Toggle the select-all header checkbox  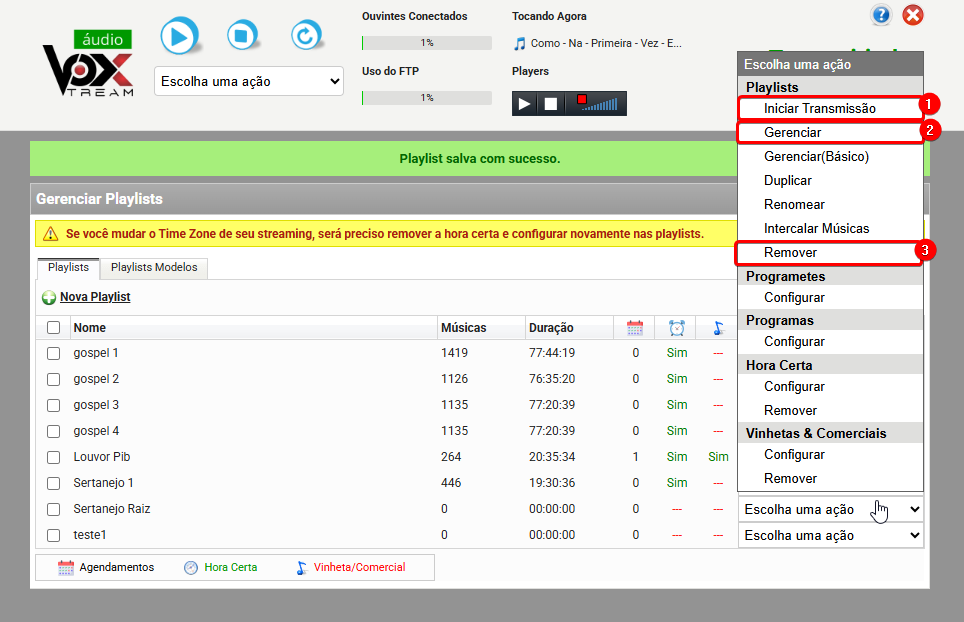(x=53, y=328)
